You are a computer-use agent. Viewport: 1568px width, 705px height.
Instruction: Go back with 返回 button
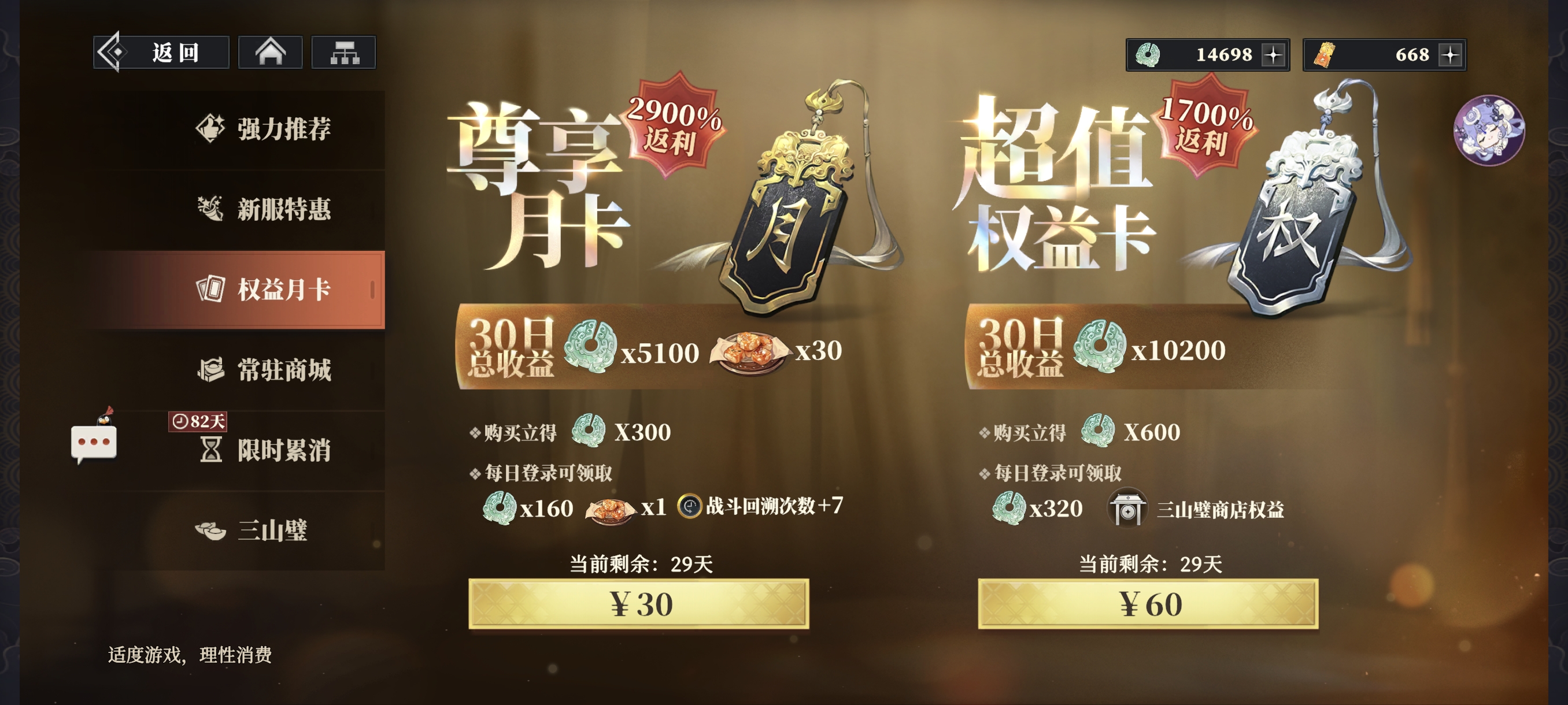pyautogui.click(x=161, y=53)
